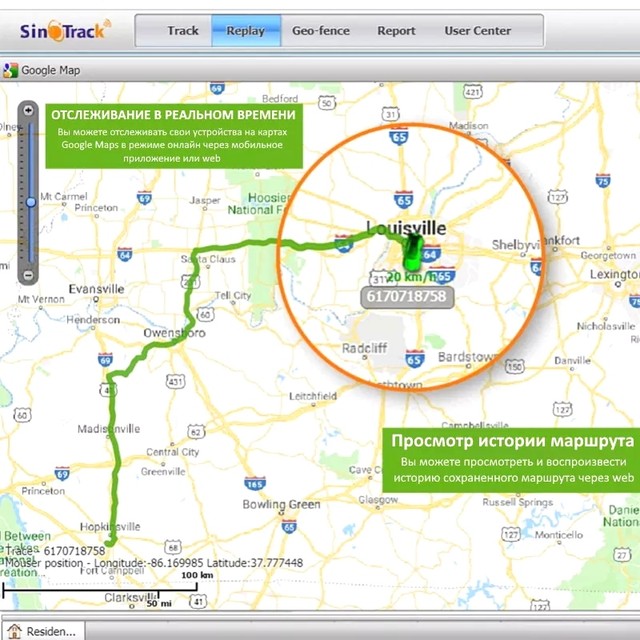Click the Madisonville city label
The height and width of the screenshot is (640, 640).
point(109,429)
